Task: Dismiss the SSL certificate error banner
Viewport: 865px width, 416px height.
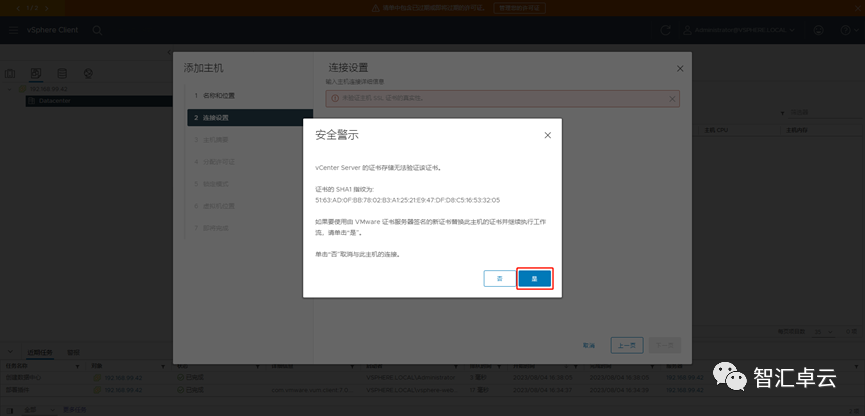Action: pyautogui.click(x=671, y=99)
